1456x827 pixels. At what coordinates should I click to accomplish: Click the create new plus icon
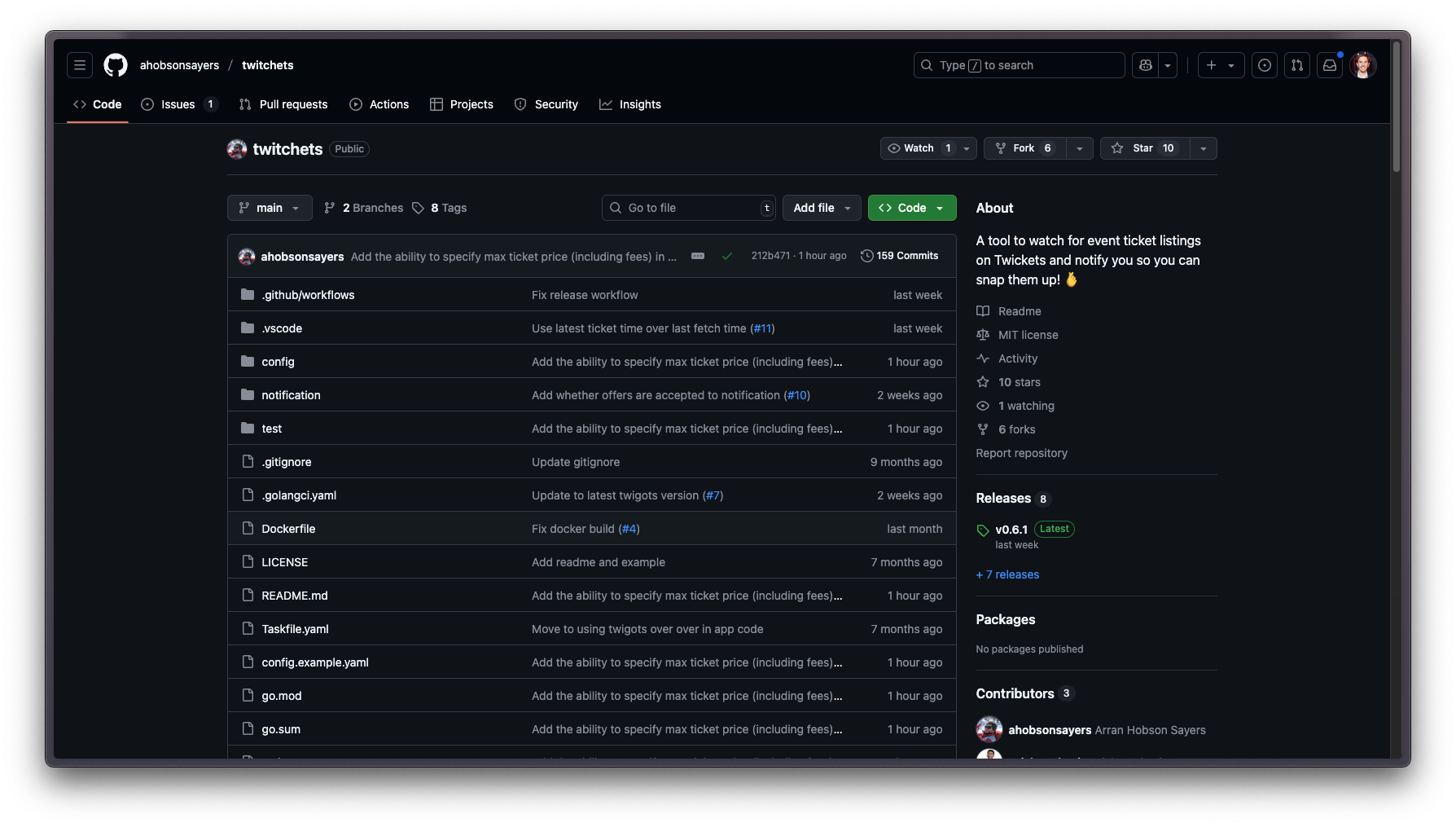1212,65
